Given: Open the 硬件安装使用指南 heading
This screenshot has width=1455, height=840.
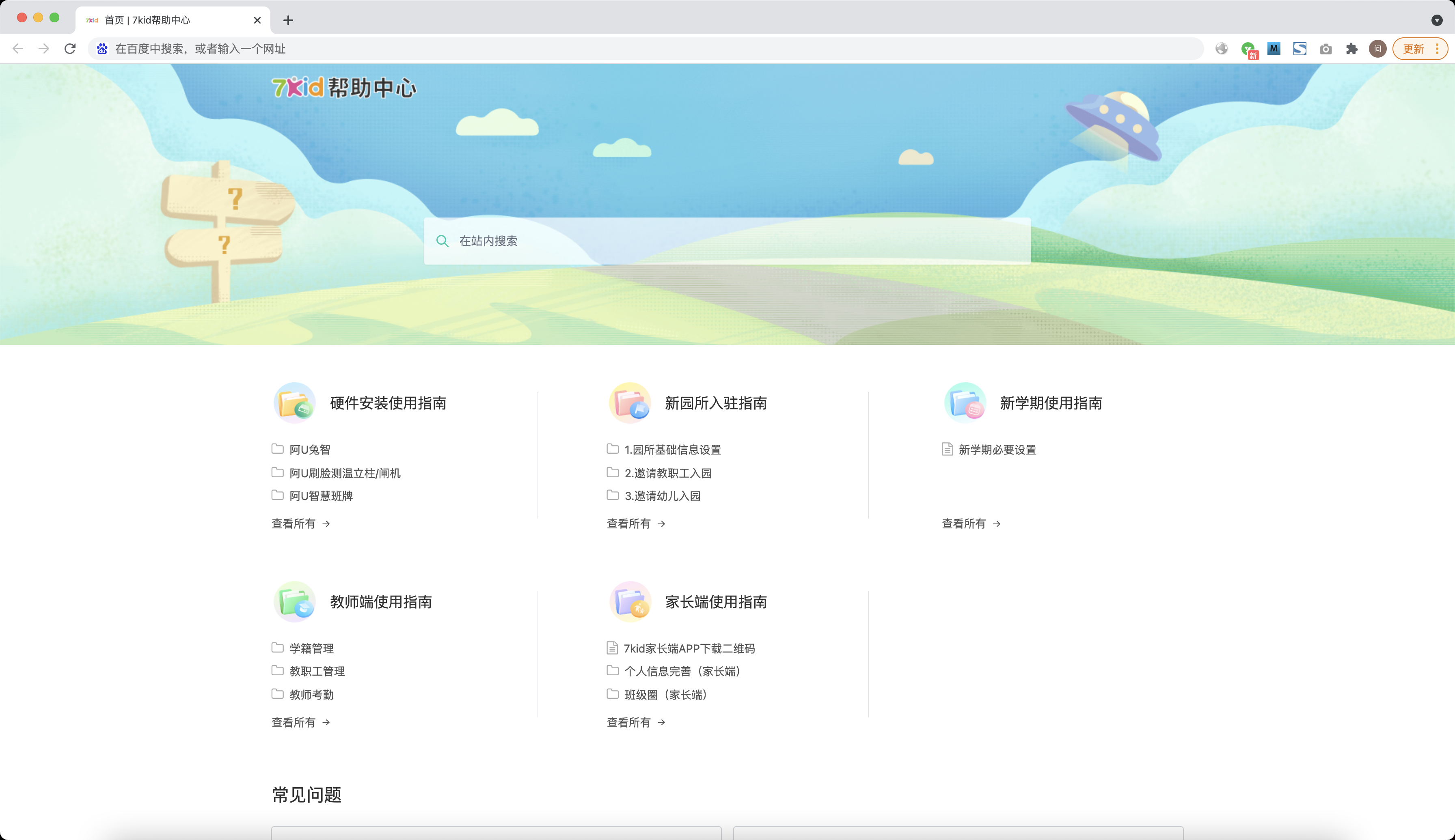Looking at the screenshot, I should tap(388, 403).
